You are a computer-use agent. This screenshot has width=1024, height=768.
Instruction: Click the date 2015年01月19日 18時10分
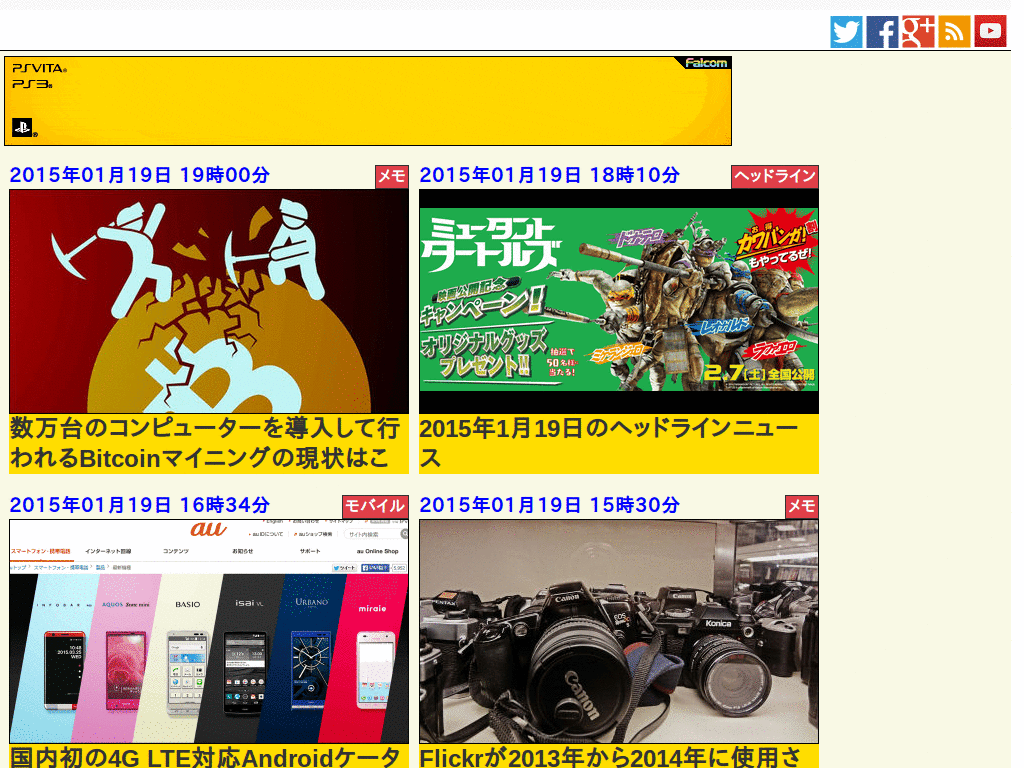coord(550,175)
